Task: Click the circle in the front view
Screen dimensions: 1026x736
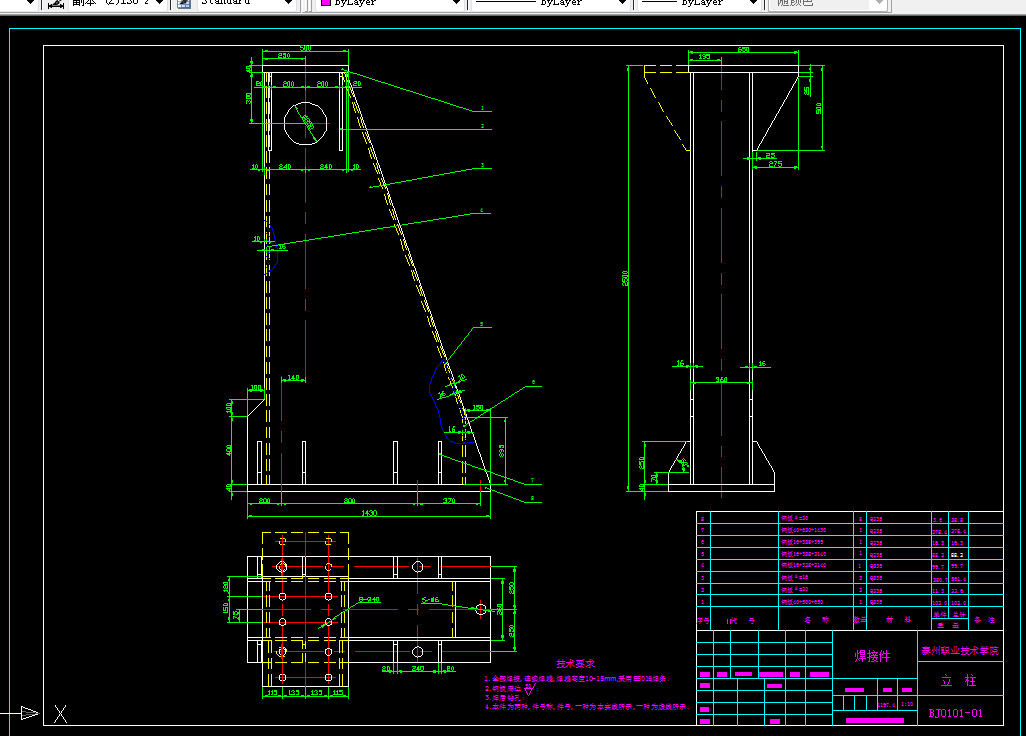Action: coord(305,123)
